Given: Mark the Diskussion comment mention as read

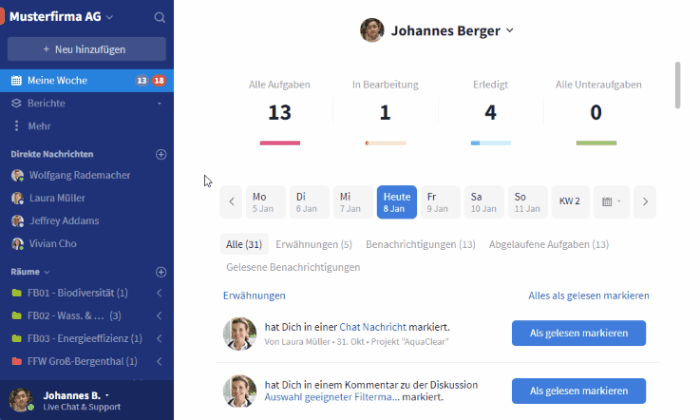Looking at the screenshot, I should tap(579, 391).
